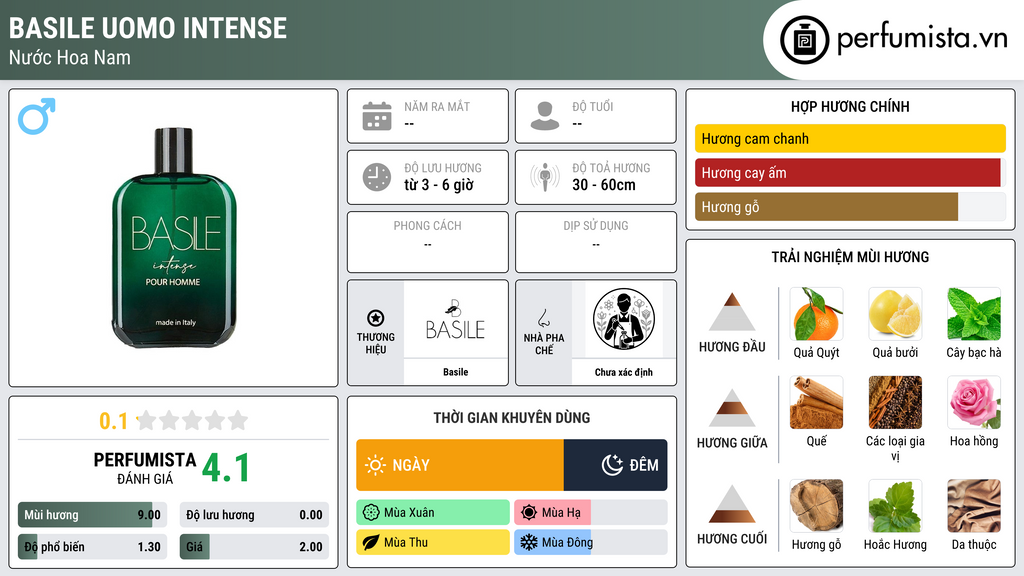Click the star badge icon above Thương hiệu
This screenshot has height=576, width=1024.
pyautogui.click(x=376, y=318)
